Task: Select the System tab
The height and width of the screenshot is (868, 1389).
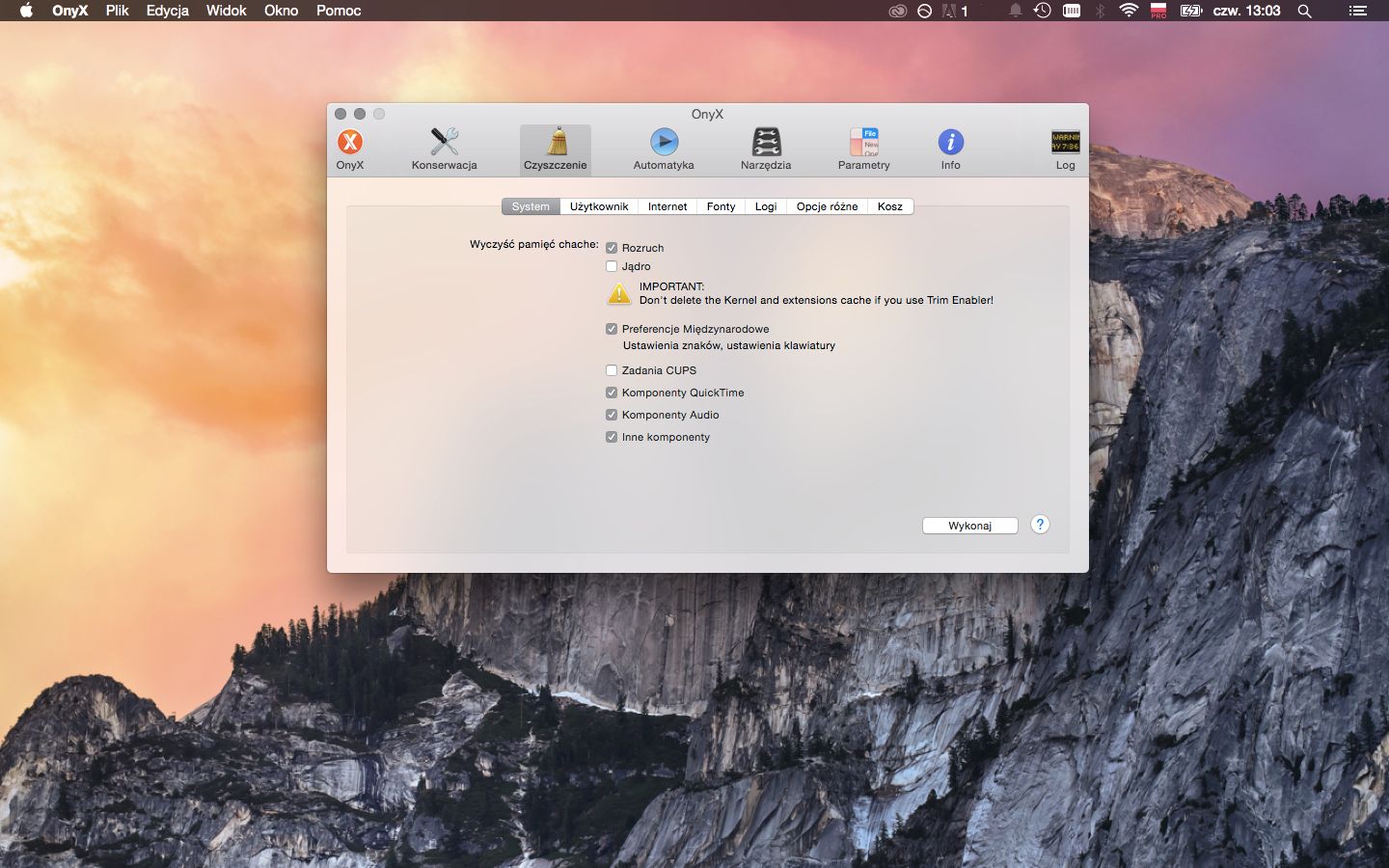Action: [531, 206]
